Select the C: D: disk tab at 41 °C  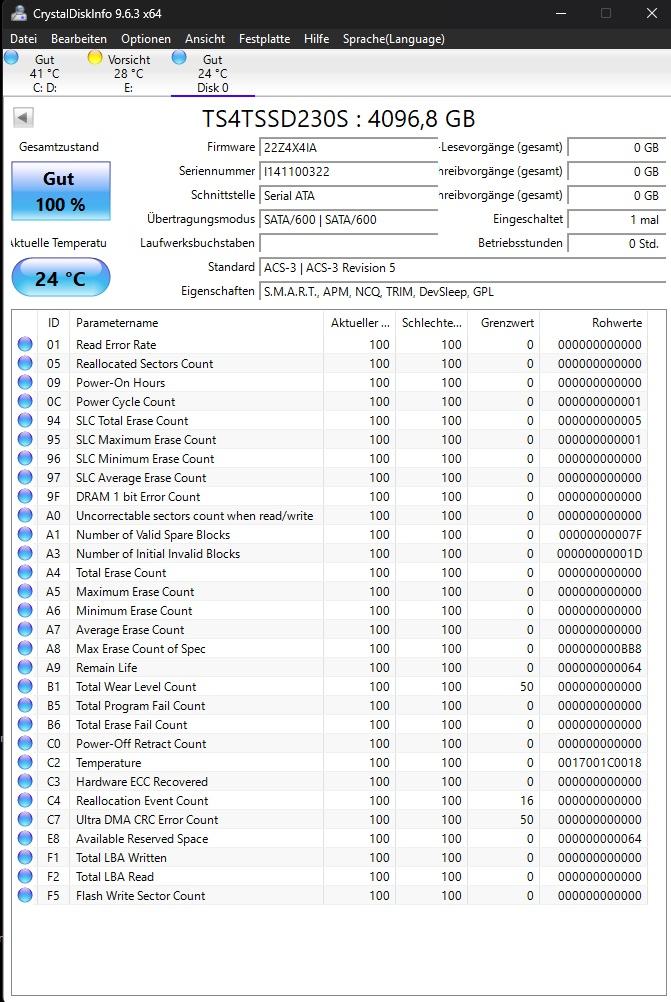[x=43, y=73]
